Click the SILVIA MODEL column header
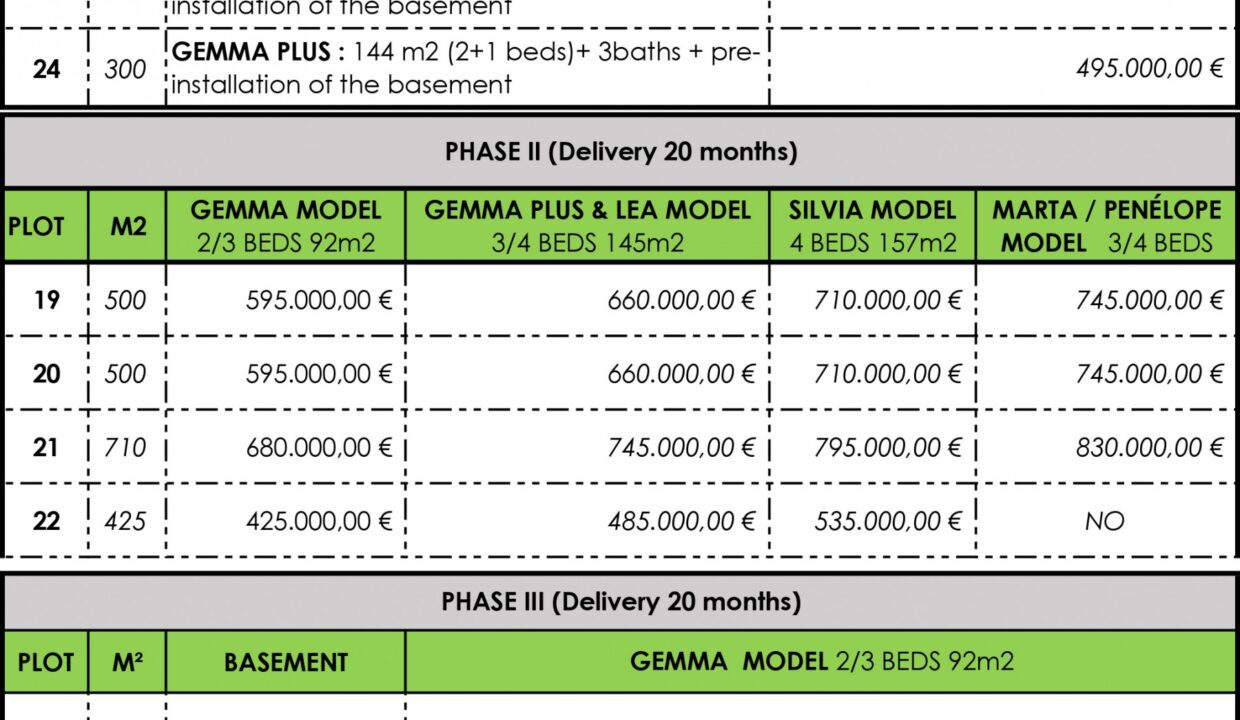Viewport: 1240px width, 720px height. (872, 226)
